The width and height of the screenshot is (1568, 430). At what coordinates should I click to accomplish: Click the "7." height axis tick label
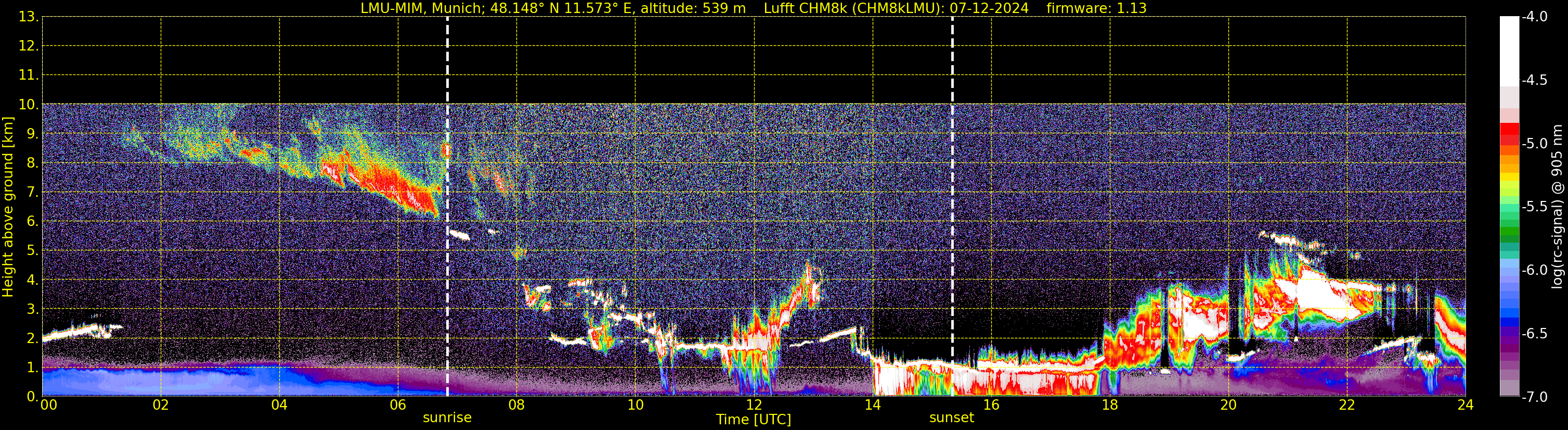(x=32, y=193)
